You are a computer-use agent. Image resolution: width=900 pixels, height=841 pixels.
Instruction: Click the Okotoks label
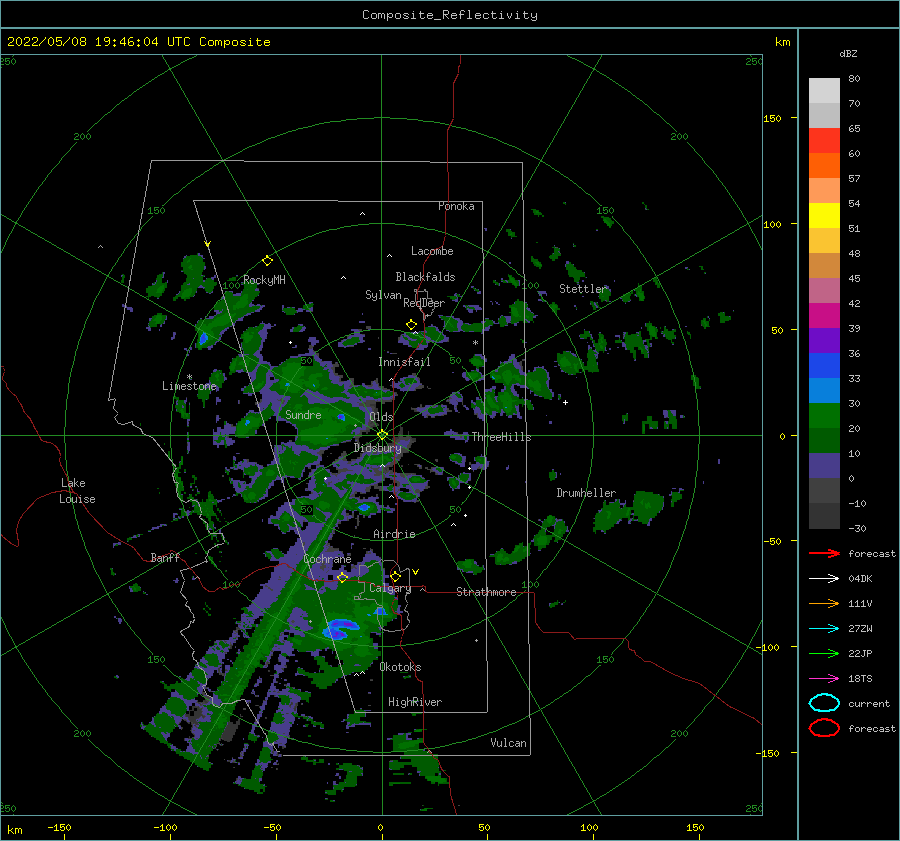(x=400, y=667)
